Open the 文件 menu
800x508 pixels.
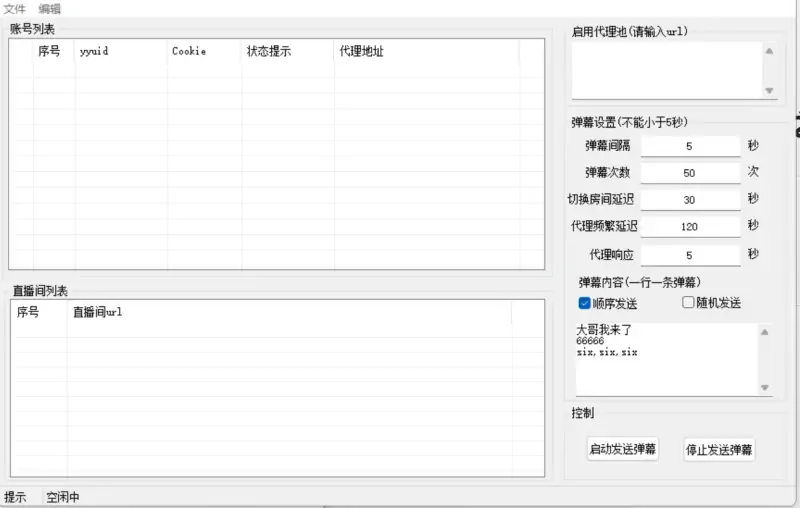point(14,8)
